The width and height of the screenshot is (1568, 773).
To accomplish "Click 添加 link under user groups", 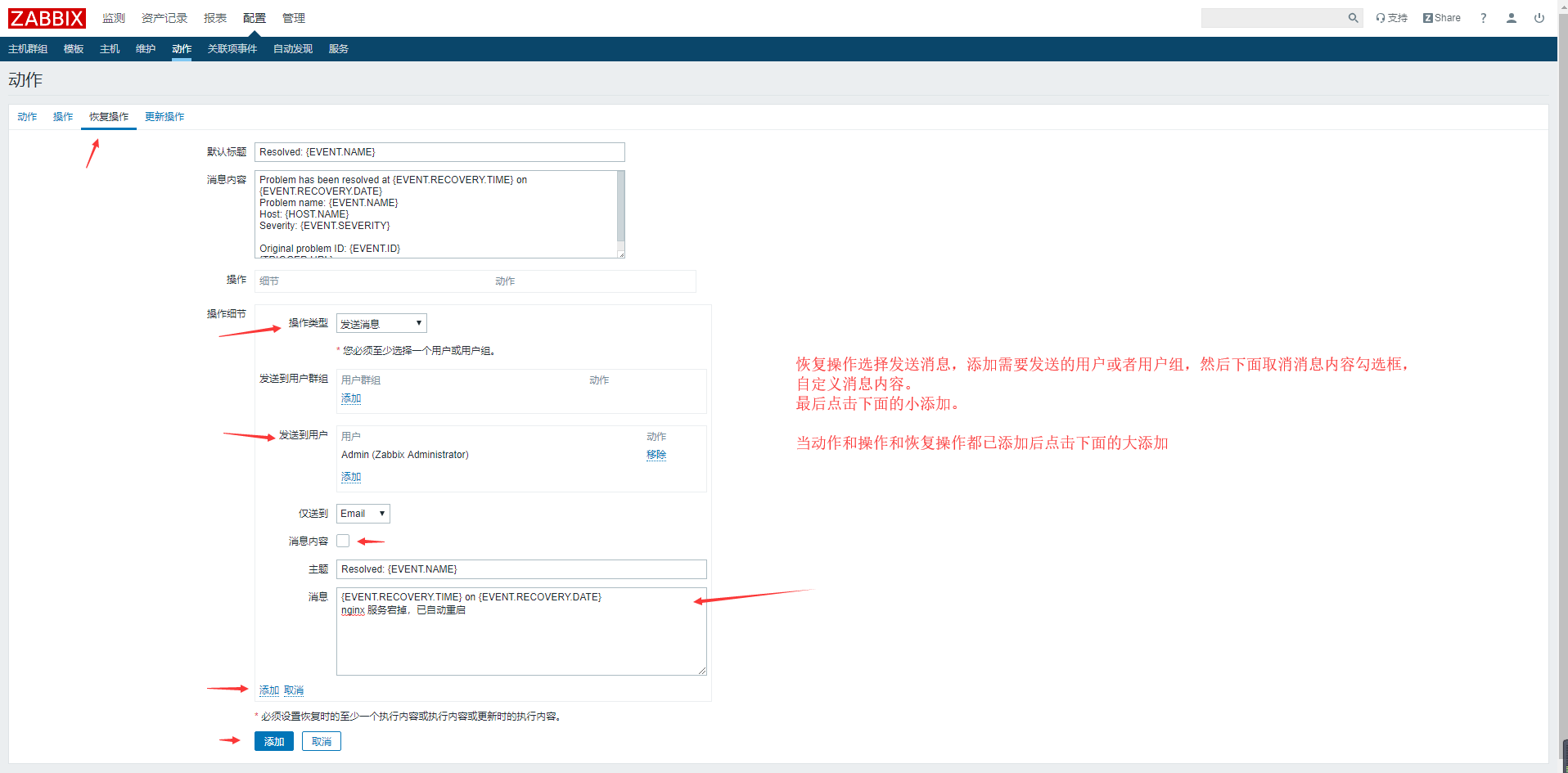I will point(351,398).
